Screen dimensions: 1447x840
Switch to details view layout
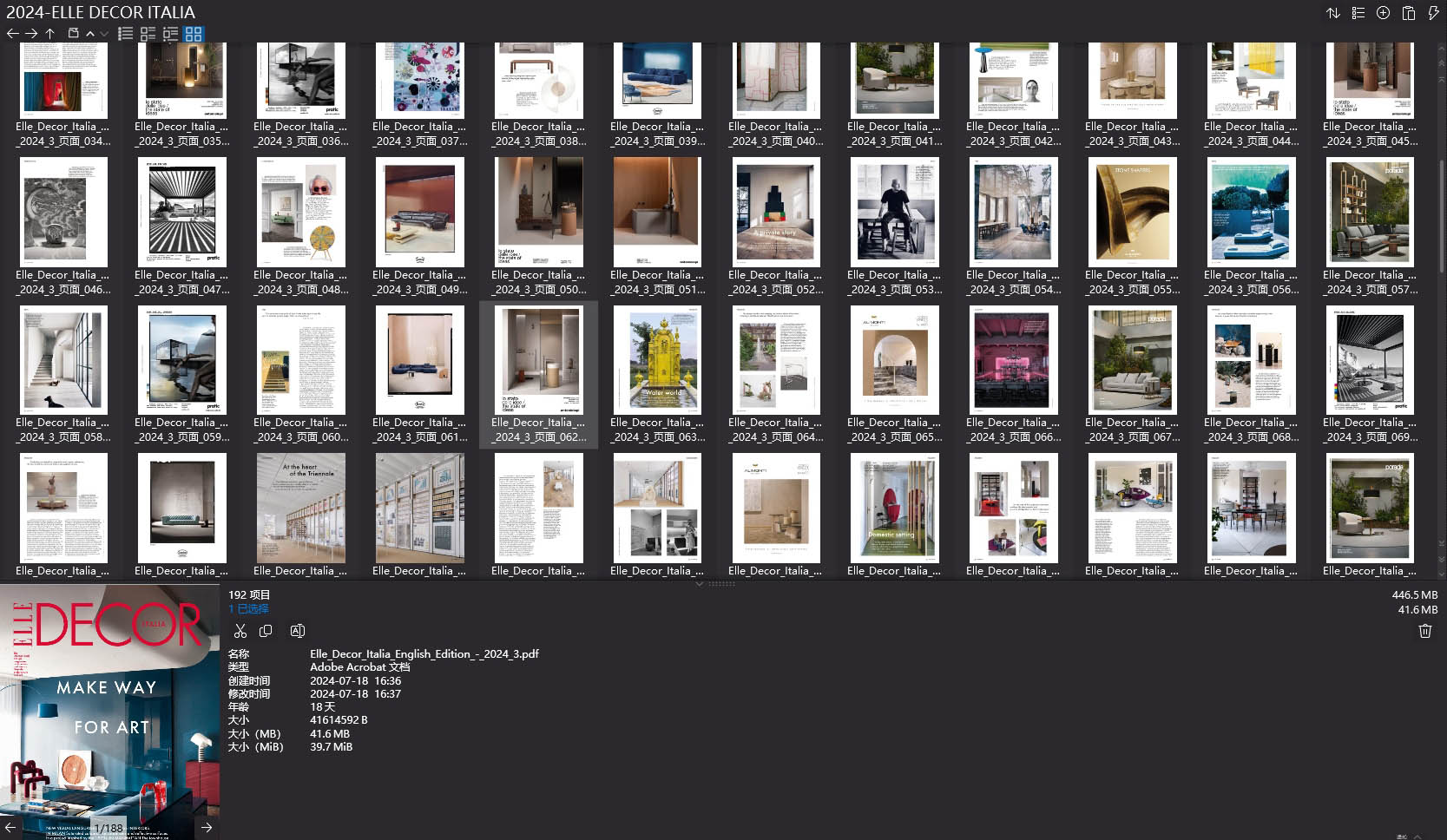171,33
